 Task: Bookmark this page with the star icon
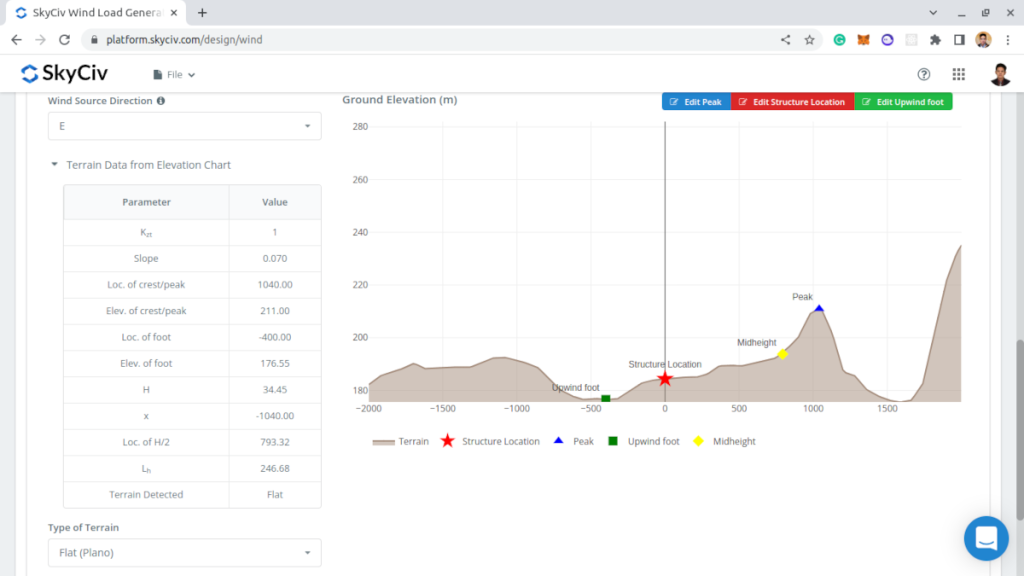click(810, 40)
